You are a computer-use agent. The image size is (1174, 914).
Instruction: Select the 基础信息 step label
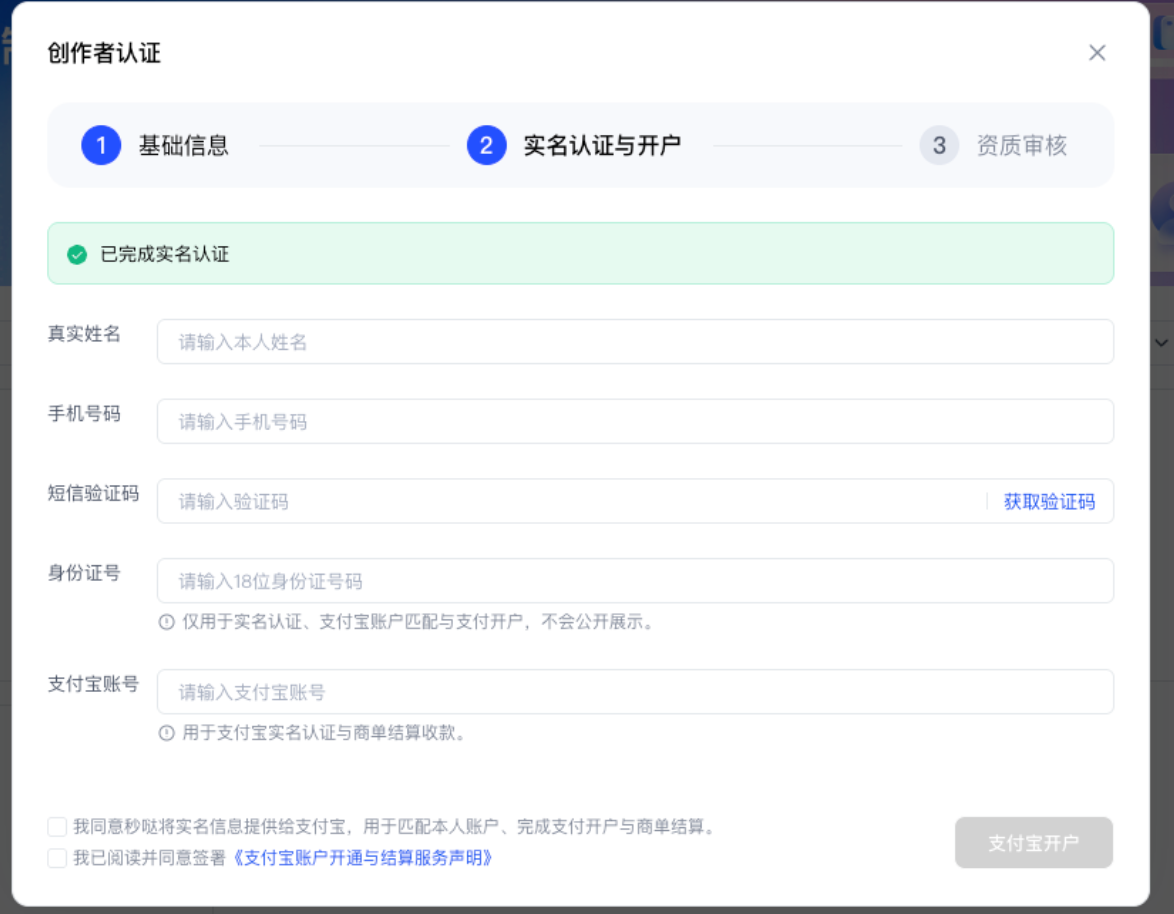coord(183,145)
